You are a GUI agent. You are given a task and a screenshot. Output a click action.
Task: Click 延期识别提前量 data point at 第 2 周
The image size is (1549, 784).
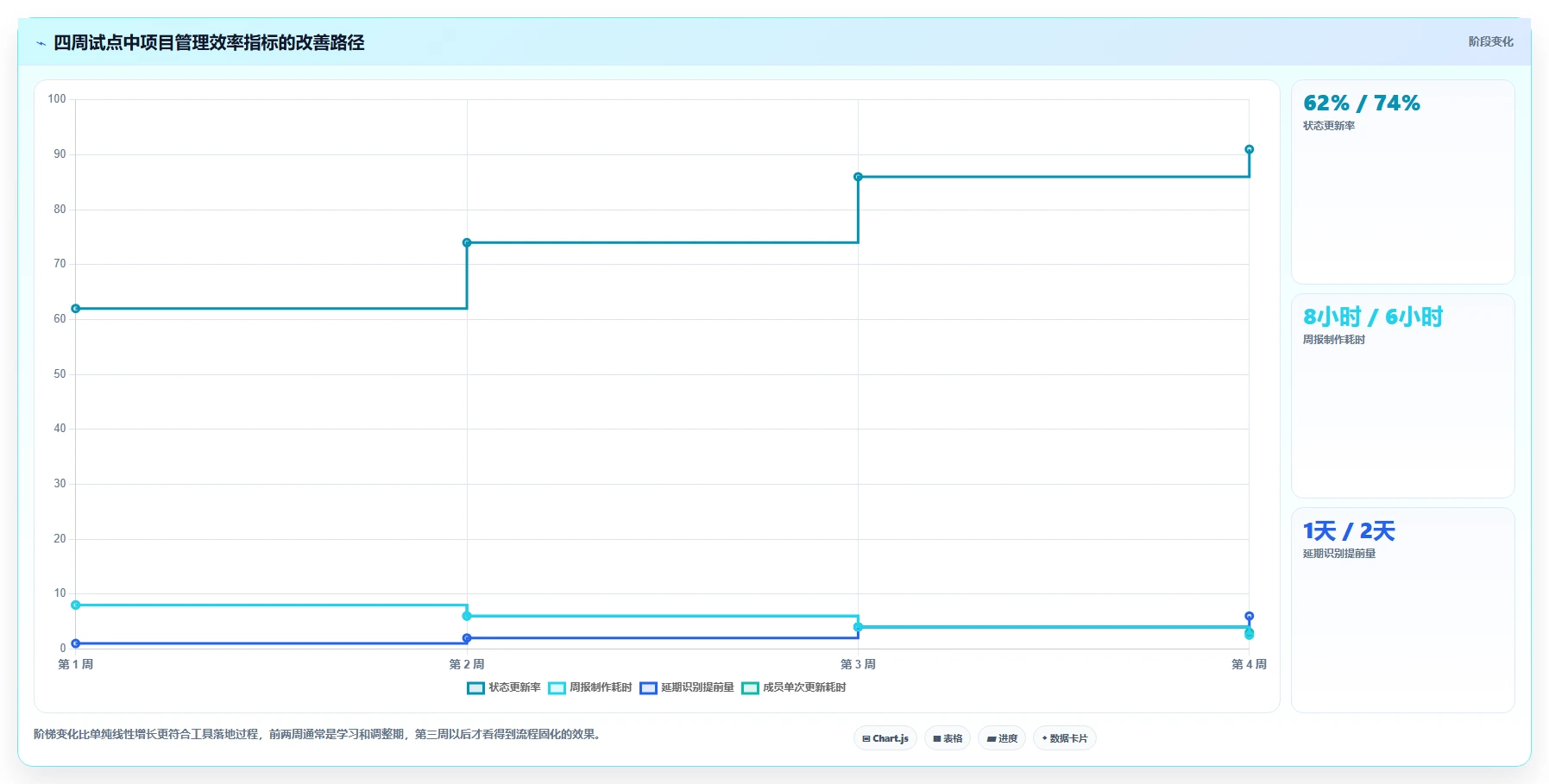click(467, 638)
